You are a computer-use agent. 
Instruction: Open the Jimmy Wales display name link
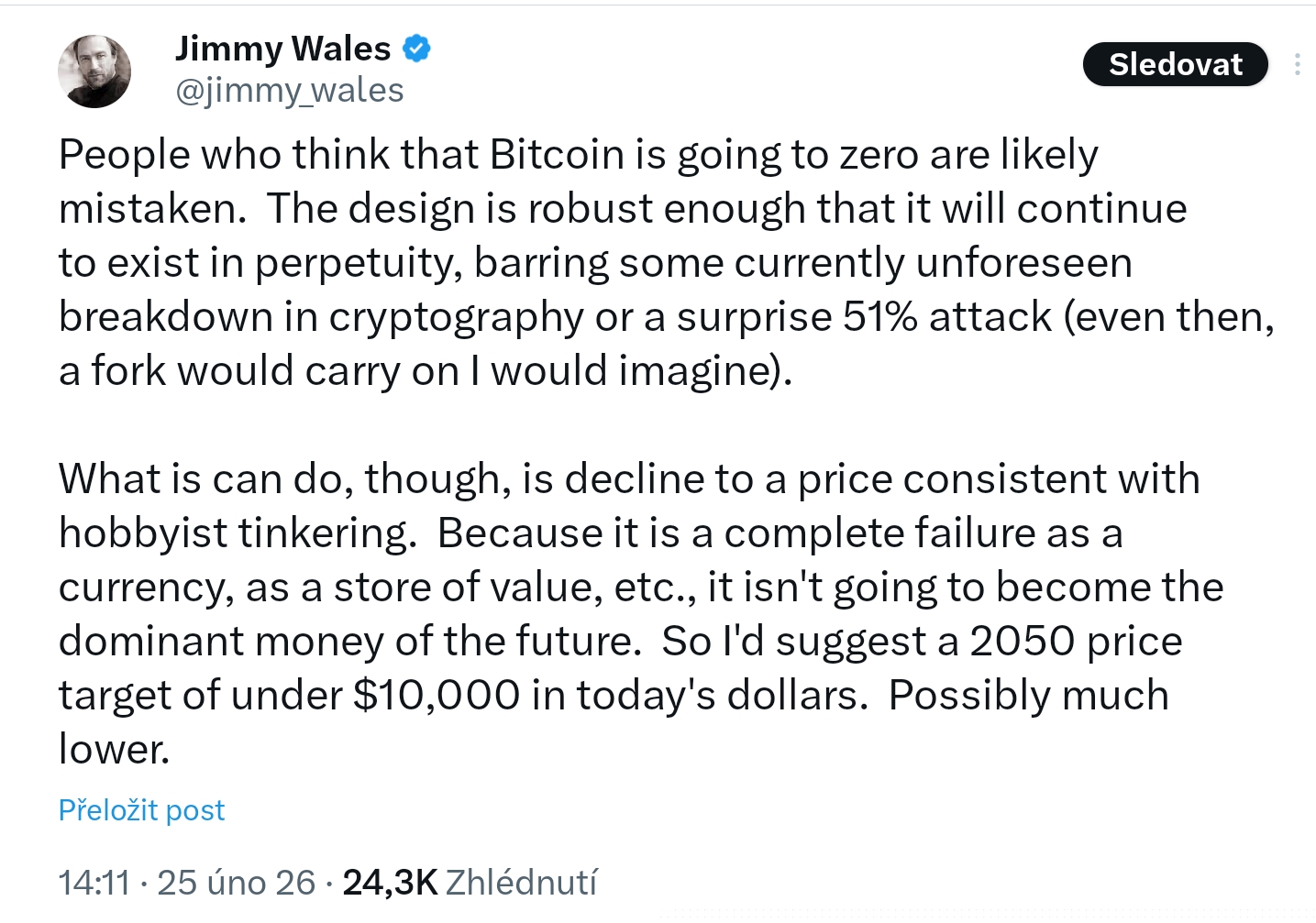(x=282, y=48)
